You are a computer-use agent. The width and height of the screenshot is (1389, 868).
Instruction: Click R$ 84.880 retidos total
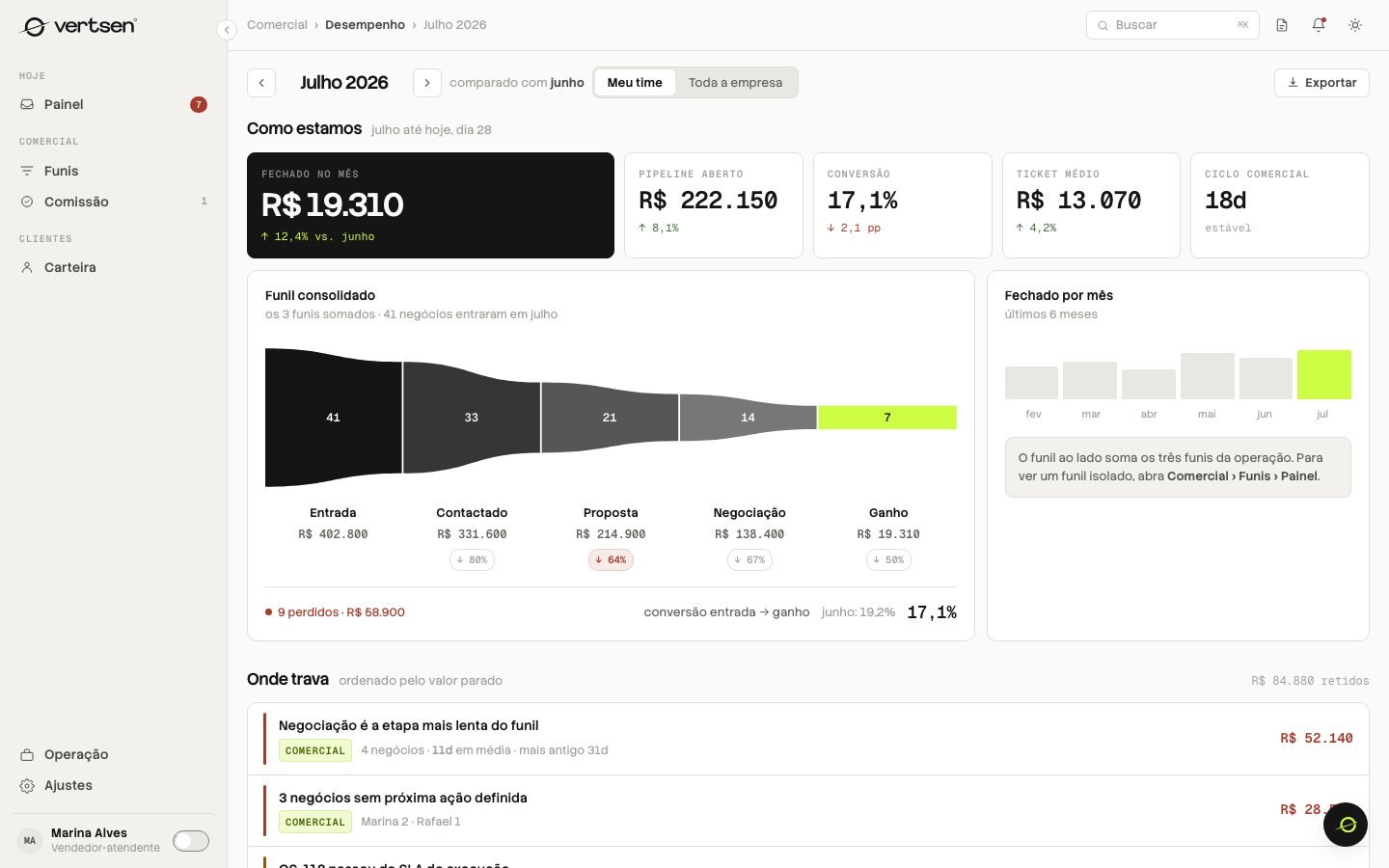[1310, 681]
